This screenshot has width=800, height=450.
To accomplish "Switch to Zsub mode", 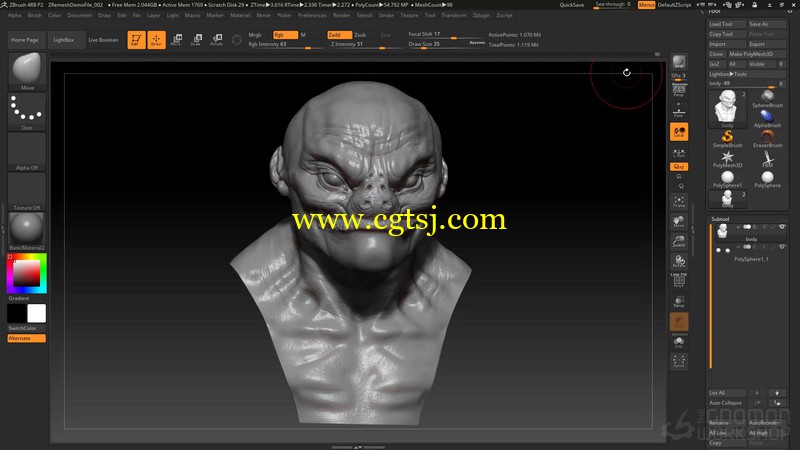I will click(360, 35).
